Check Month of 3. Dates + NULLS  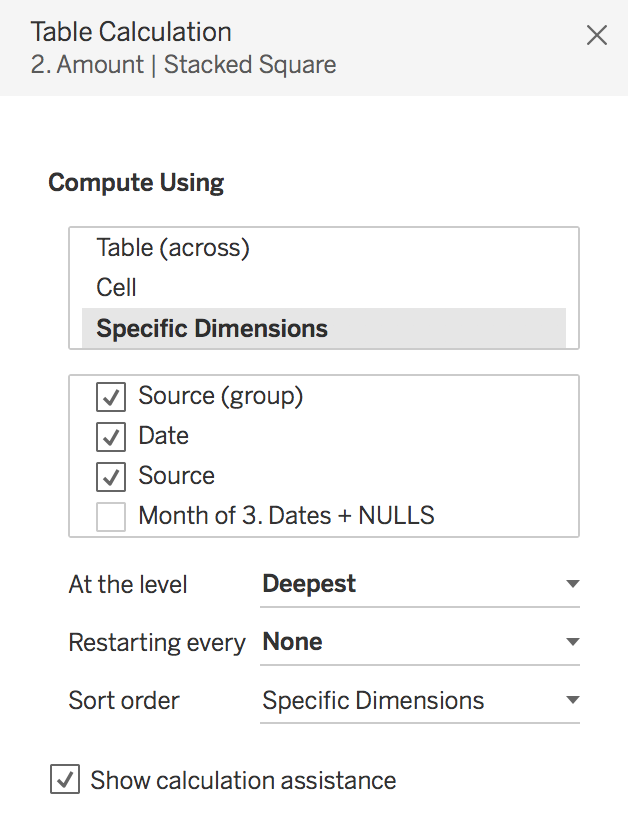click(111, 517)
